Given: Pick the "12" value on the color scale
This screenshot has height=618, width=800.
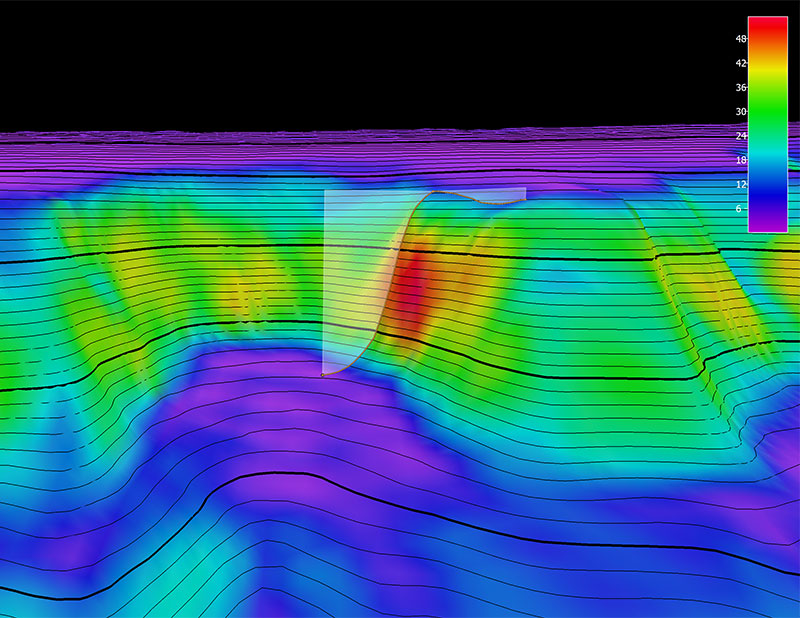Looking at the screenshot, I should click(x=740, y=184).
